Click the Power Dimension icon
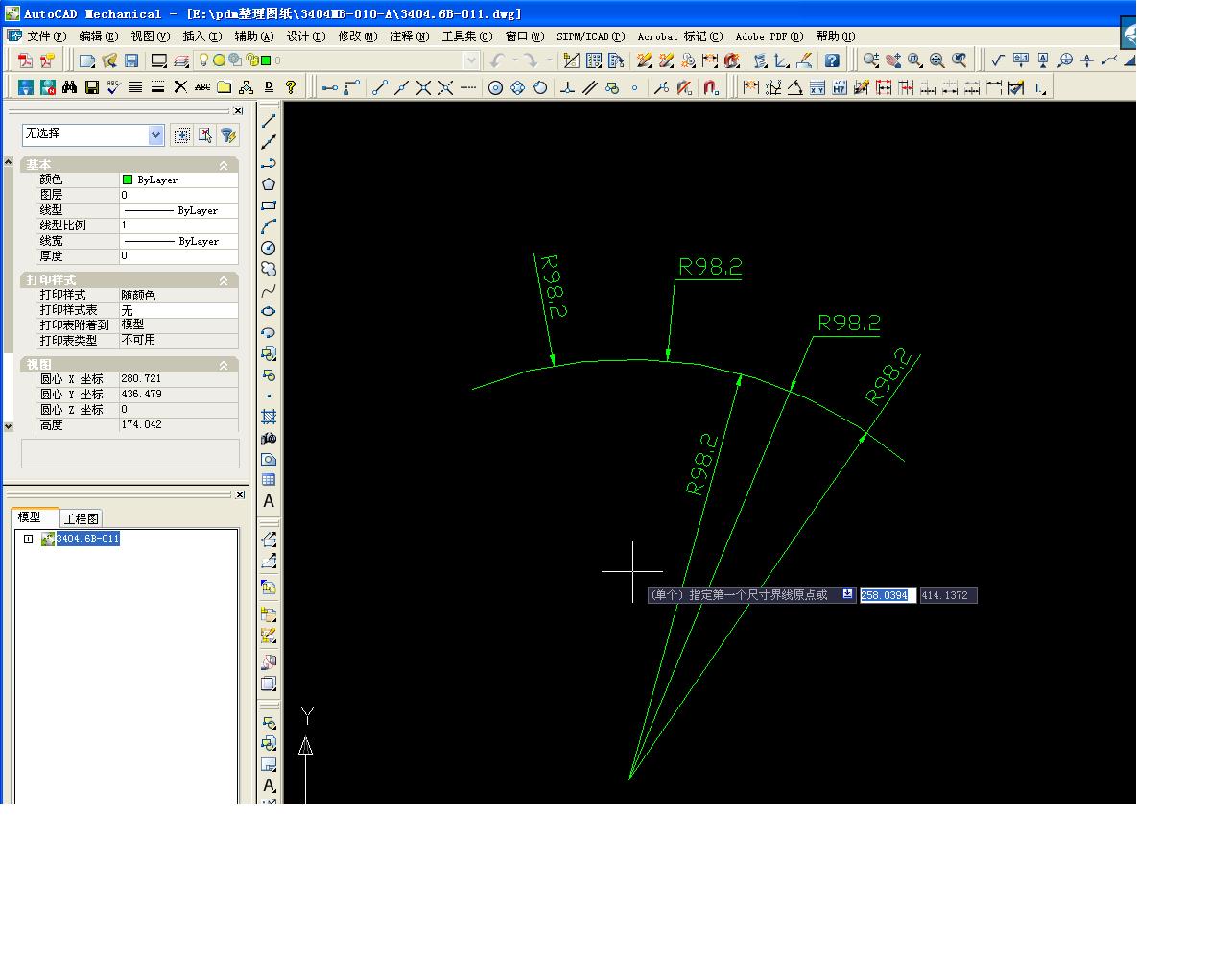Screen dimensions: 1232x959 tap(750, 87)
